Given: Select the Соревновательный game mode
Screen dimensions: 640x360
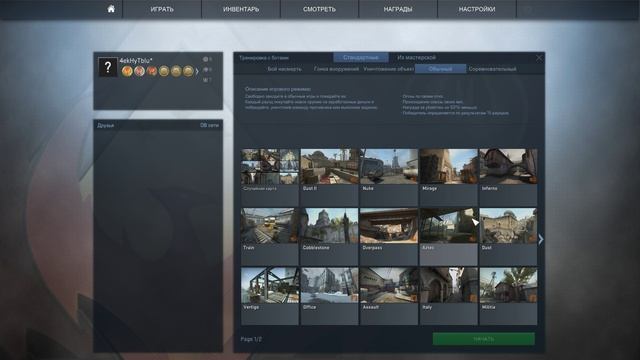Looking at the screenshot, I should 492,69.
